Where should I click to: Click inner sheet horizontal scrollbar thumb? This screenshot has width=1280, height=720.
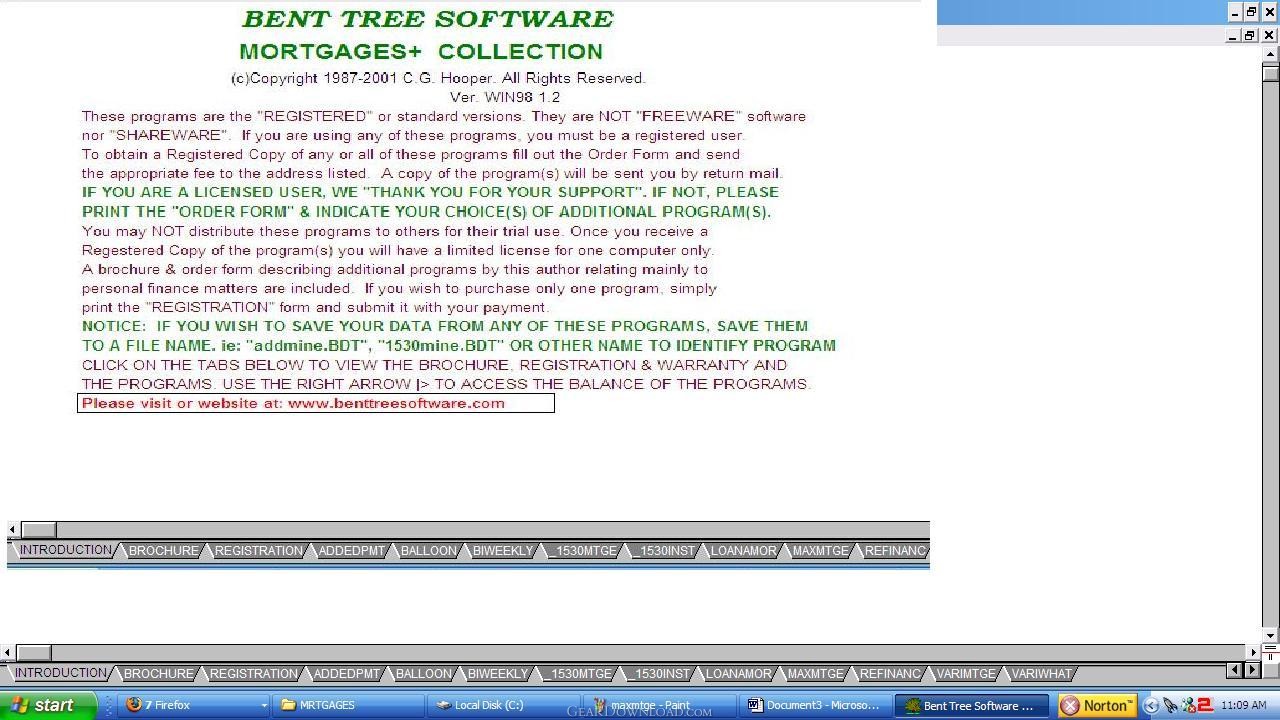[x=39, y=529]
